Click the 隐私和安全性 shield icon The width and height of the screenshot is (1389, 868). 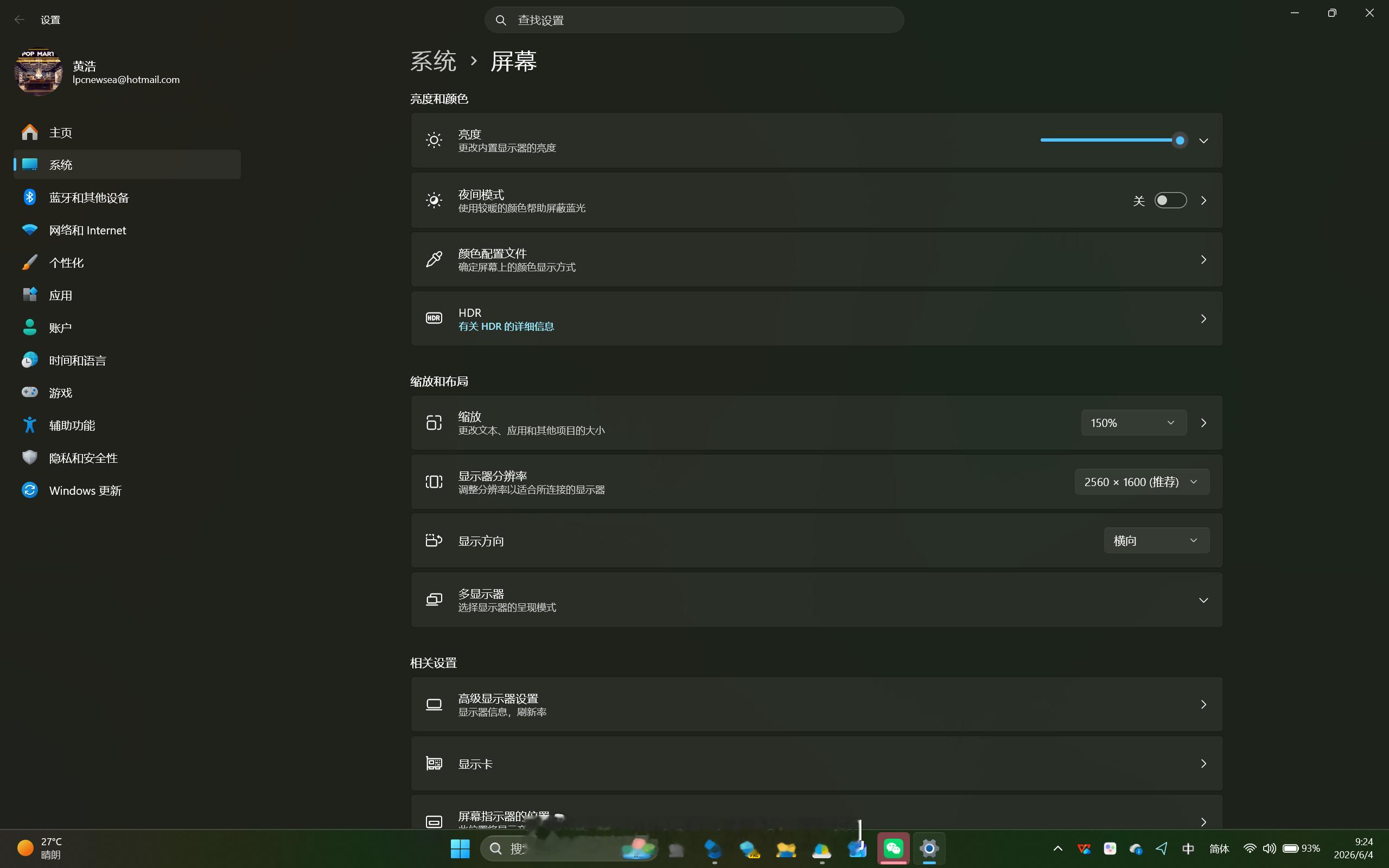coord(30,457)
